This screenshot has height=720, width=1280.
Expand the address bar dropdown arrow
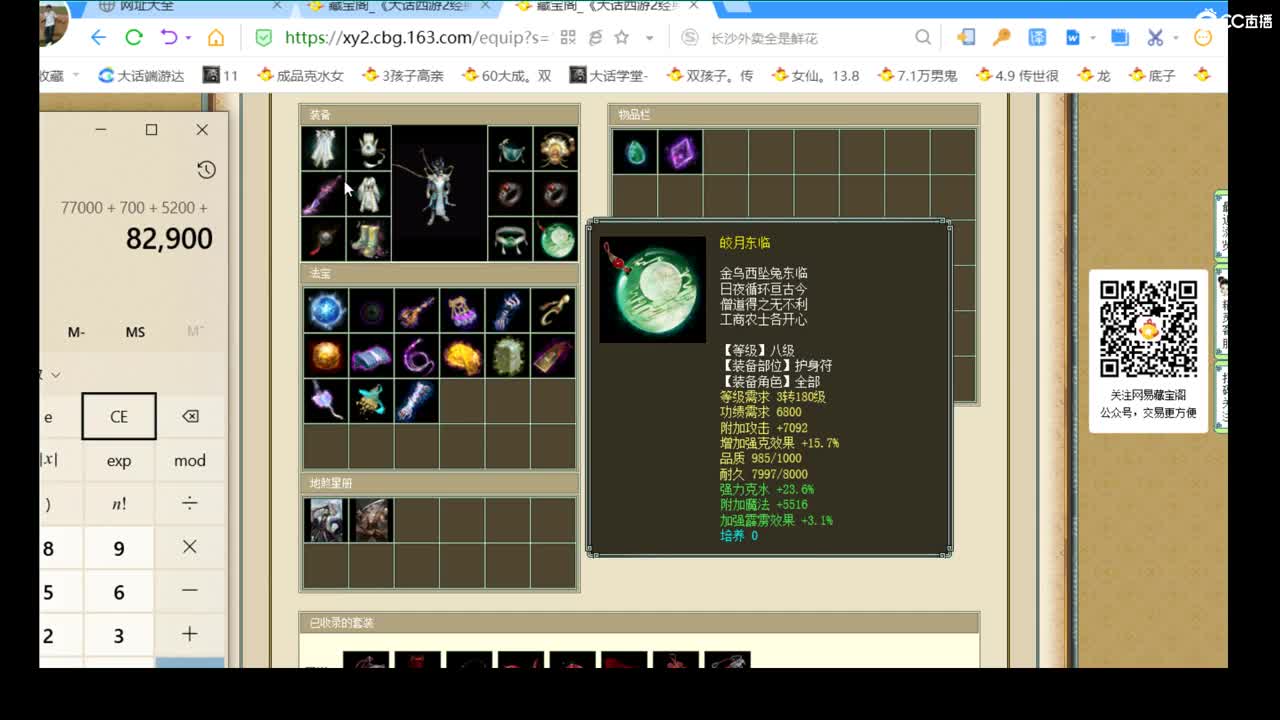(x=649, y=38)
